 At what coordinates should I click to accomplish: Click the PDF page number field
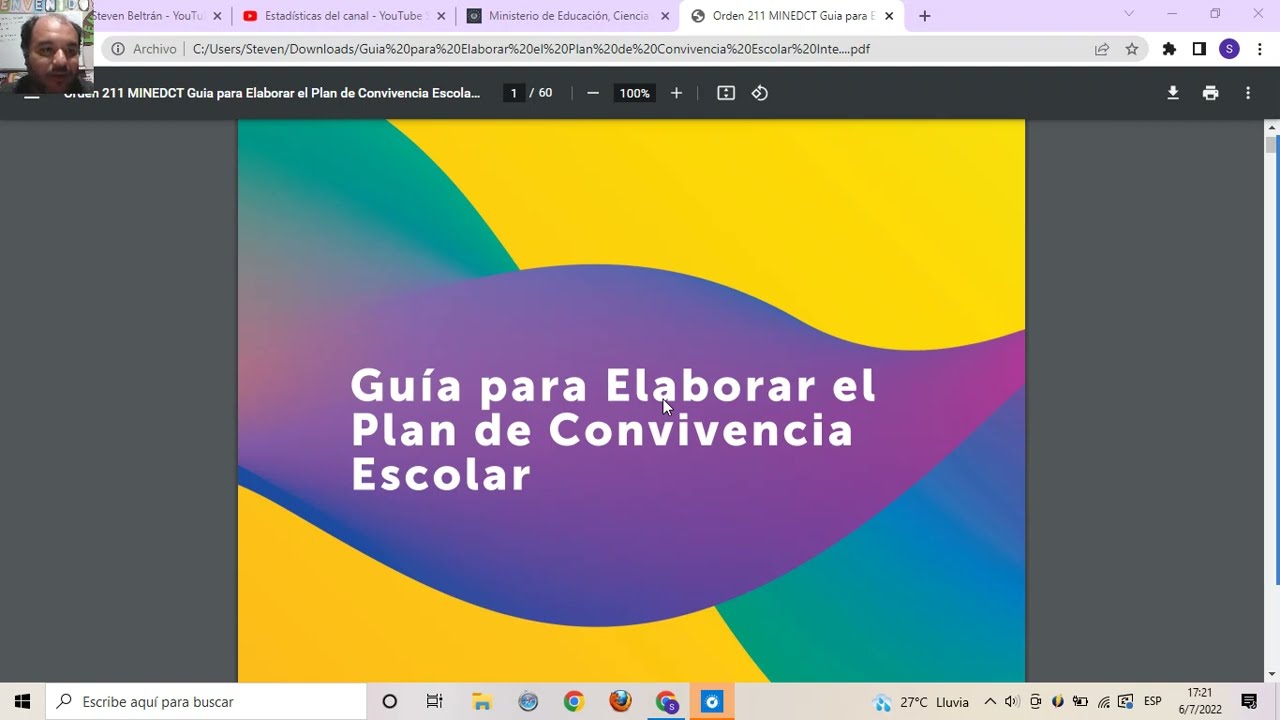[514, 93]
